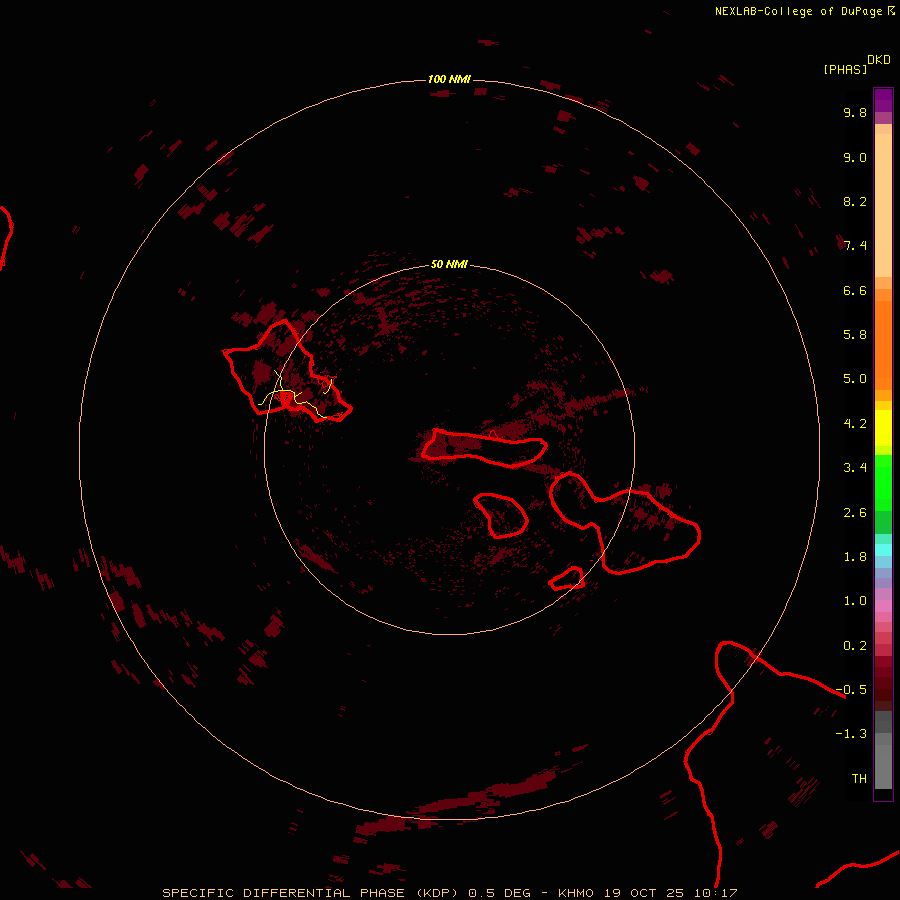Click the bright green color bar segment

(x=883, y=482)
